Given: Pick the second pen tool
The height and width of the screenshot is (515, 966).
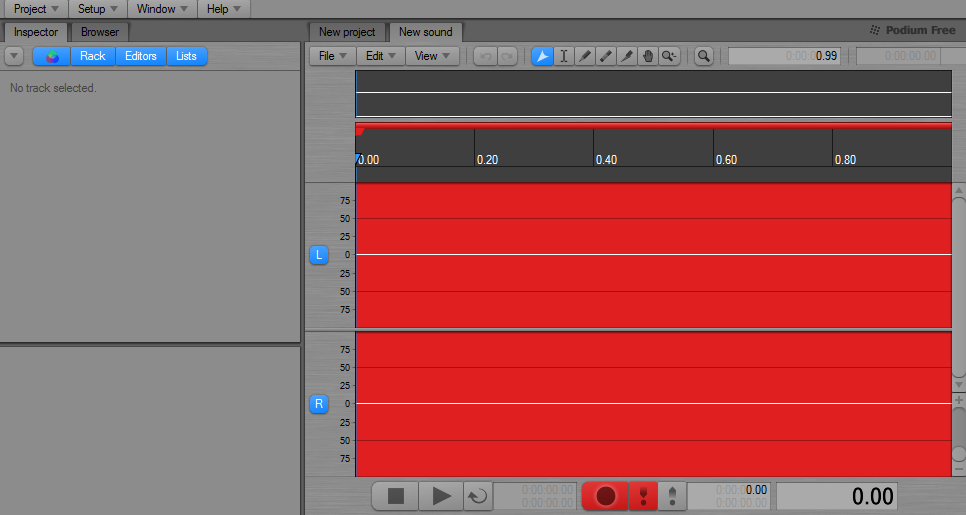Looking at the screenshot, I should [606, 56].
